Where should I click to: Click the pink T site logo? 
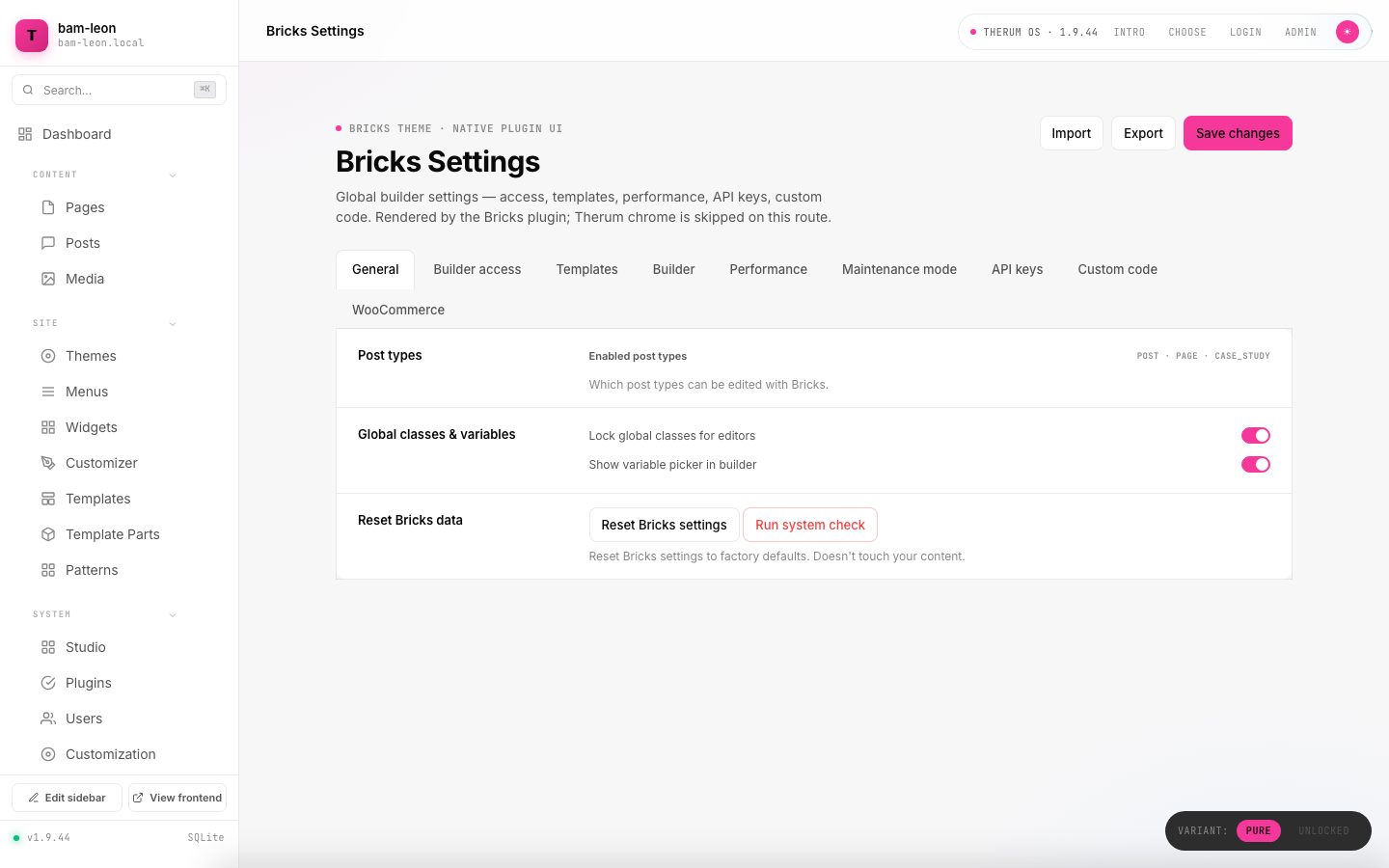(32, 36)
